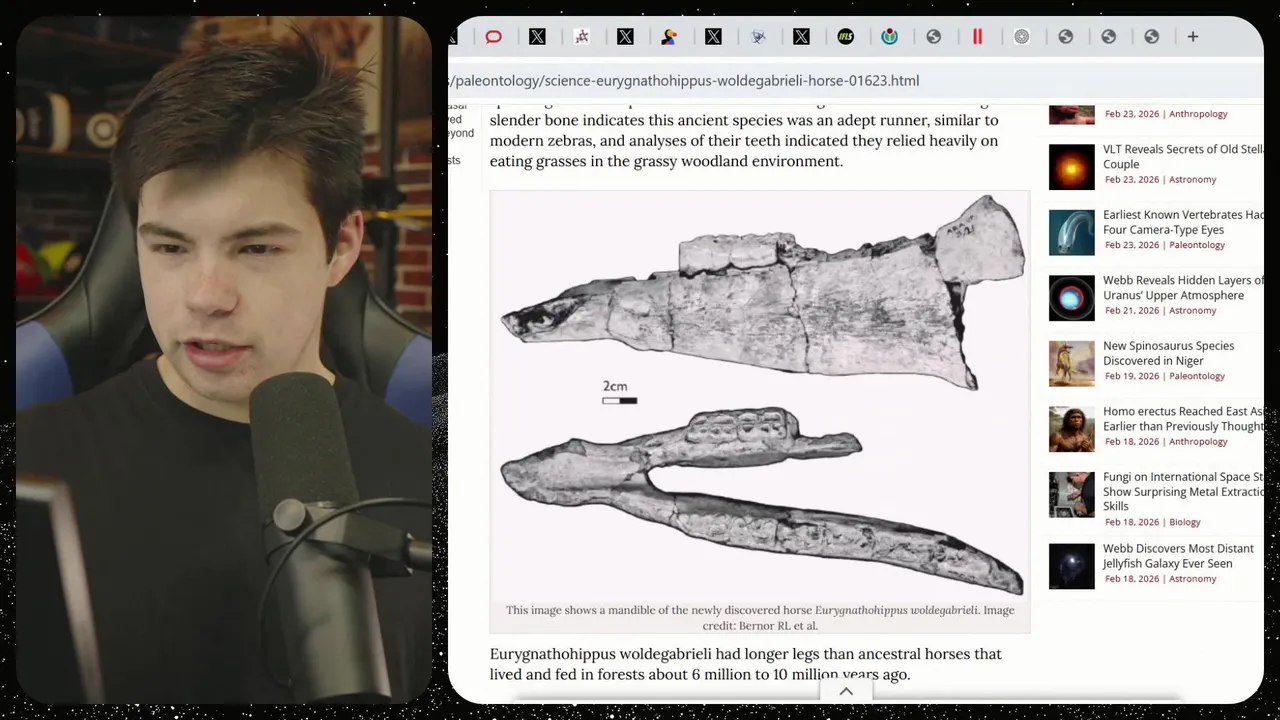
Task: Click Paleontology category under Spinosaurus article
Action: point(1197,376)
